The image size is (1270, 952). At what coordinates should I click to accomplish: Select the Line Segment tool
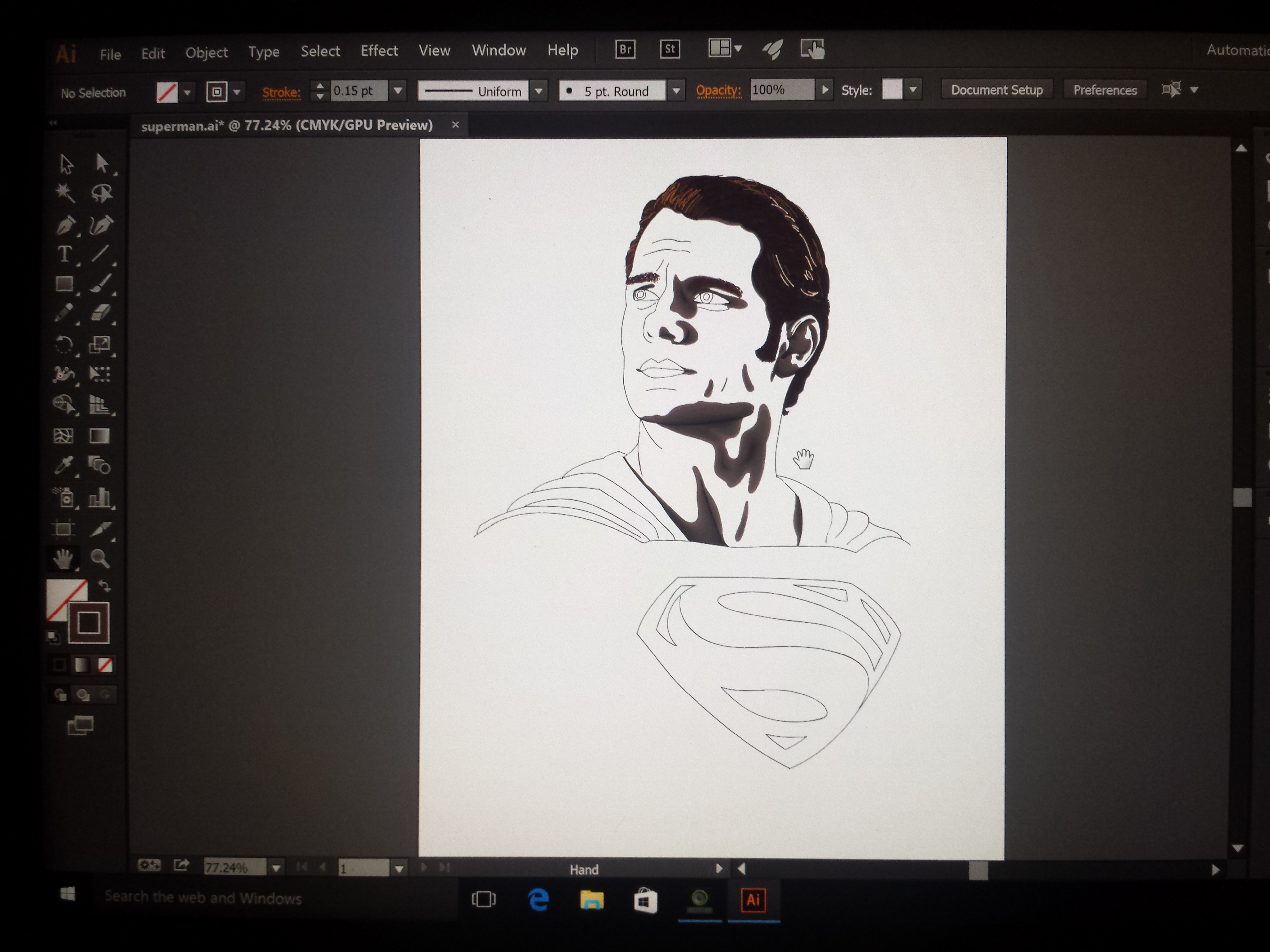tap(101, 253)
